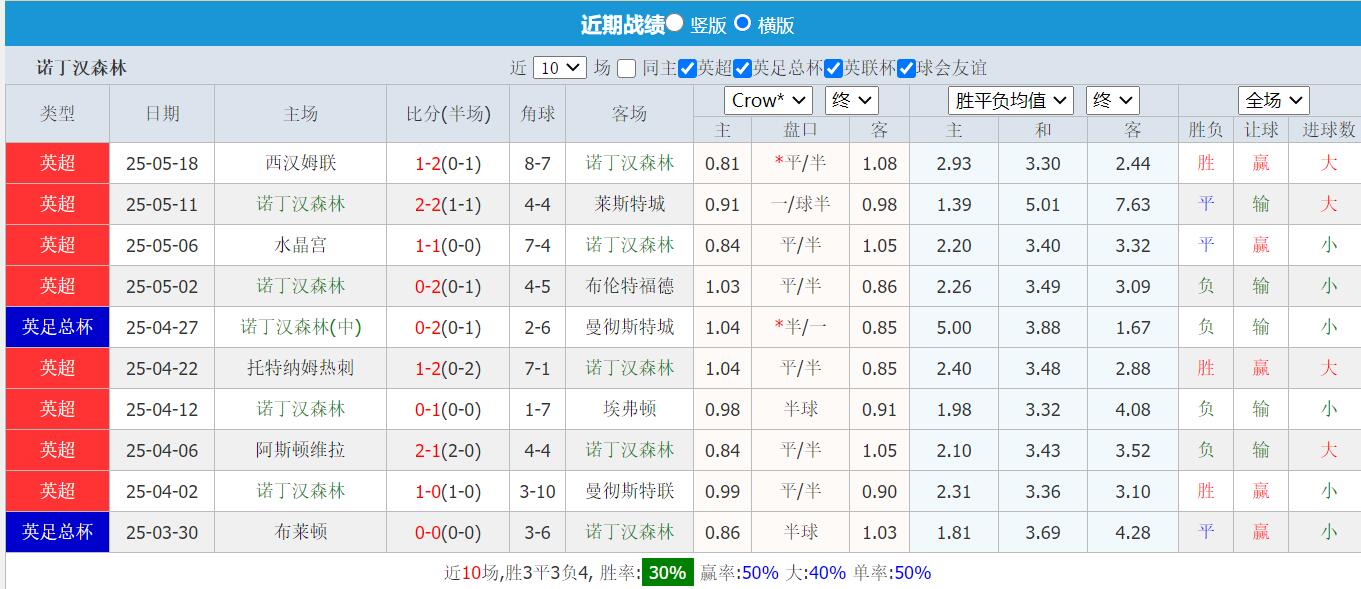
Task: Click the green 30% win rate badge
Action: point(665,572)
